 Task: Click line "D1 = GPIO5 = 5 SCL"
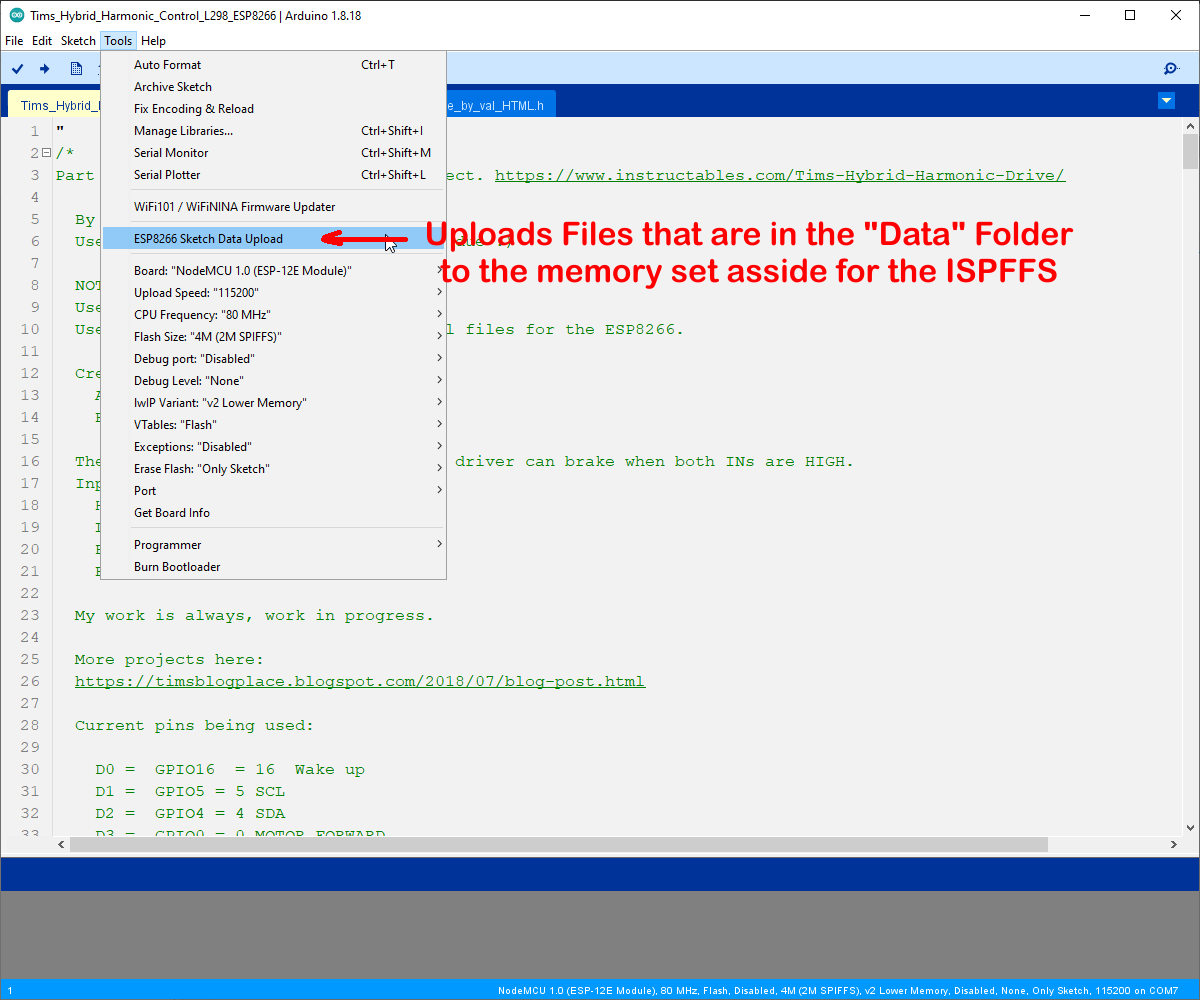pyautogui.click(x=190, y=791)
